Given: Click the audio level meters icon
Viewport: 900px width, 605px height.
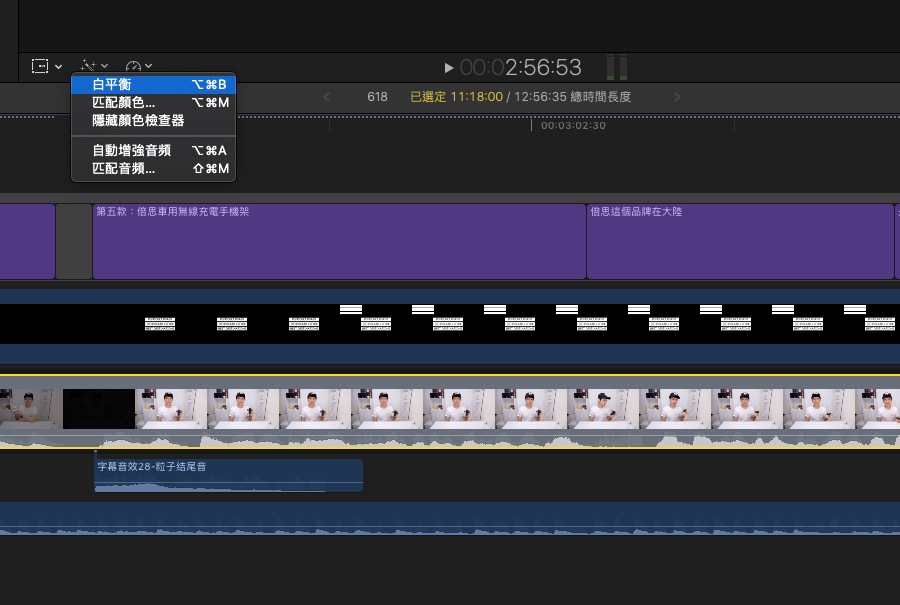Looking at the screenshot, I should click(618, 68).
